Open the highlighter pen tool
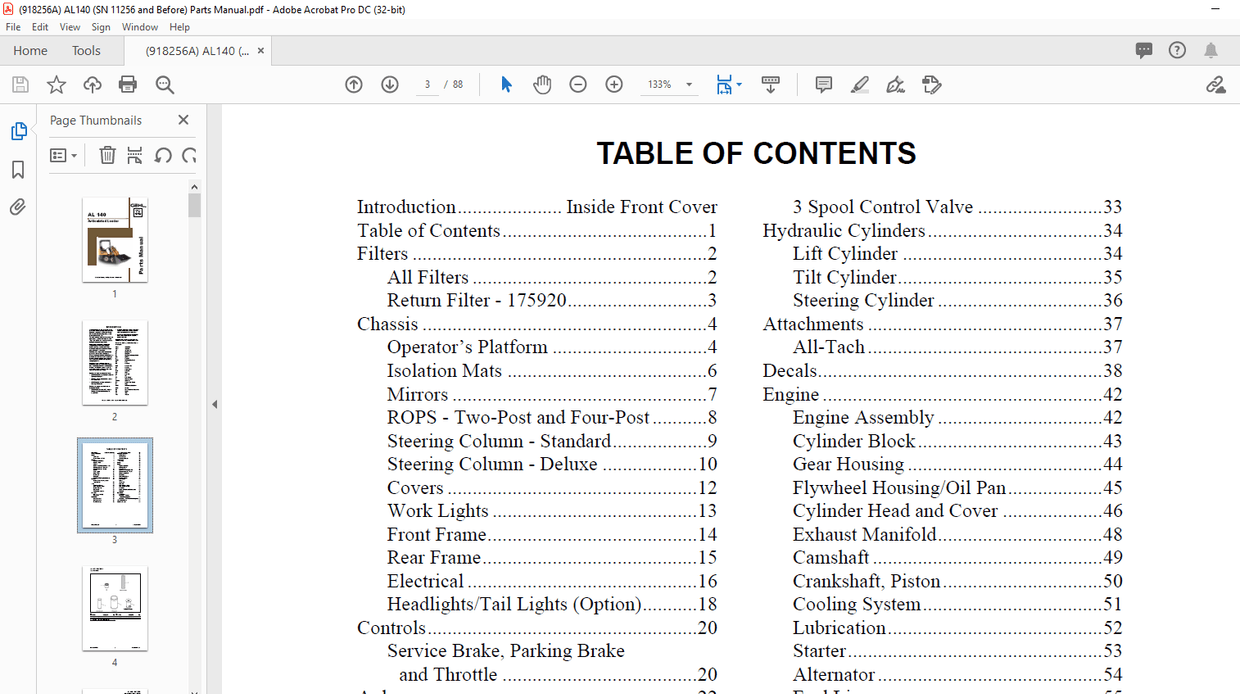1240x694 pixels. point(860,85)
